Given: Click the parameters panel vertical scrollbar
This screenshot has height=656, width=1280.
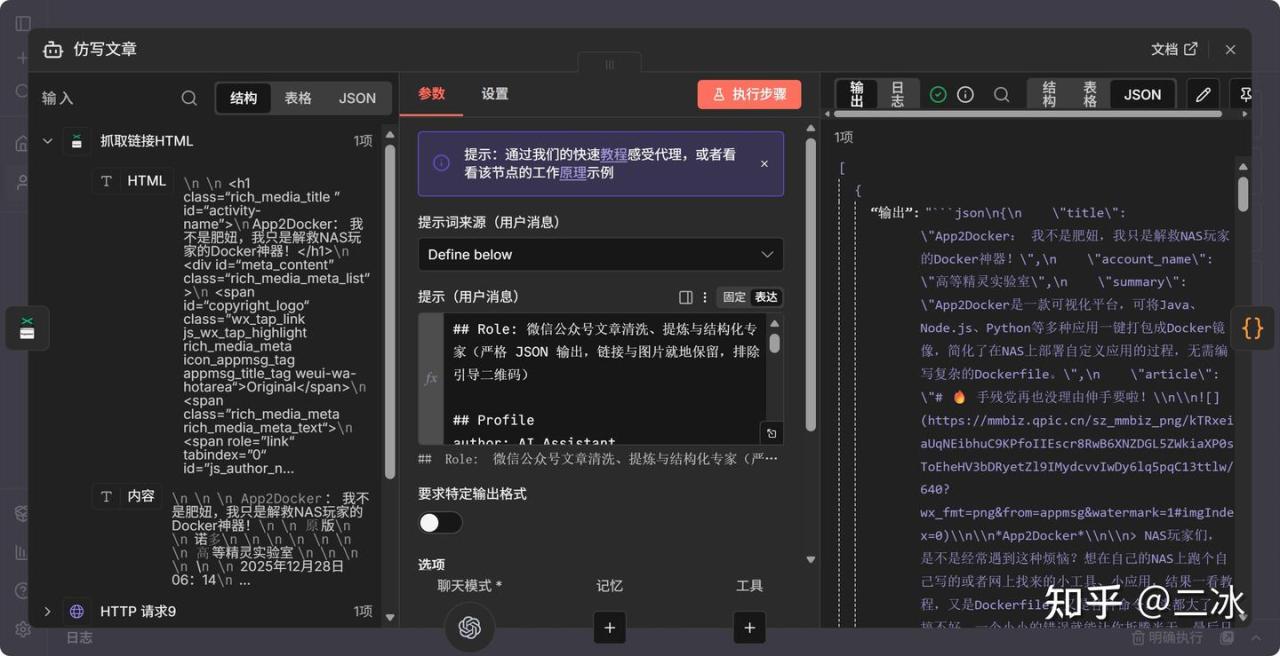Looking at the screenshot, I should (810, 280).
